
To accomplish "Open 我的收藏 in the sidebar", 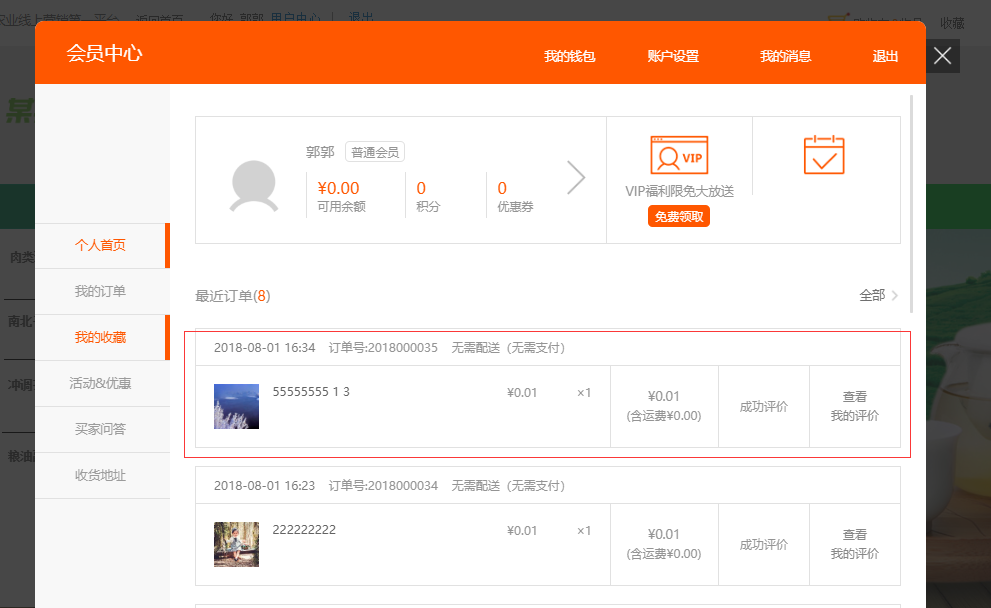I will pos(100,338).
